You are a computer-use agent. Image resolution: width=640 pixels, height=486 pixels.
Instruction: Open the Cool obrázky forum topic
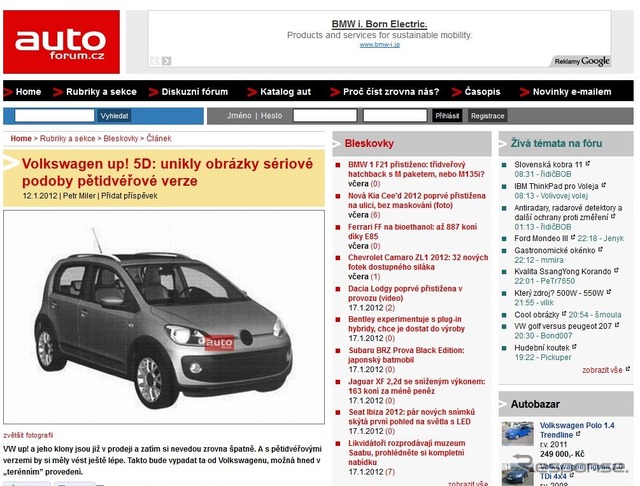[536, 315]
